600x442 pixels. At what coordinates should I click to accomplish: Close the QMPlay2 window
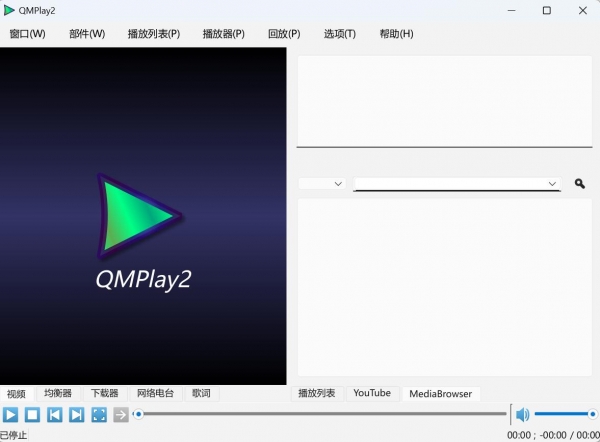[x=583, y=11]
